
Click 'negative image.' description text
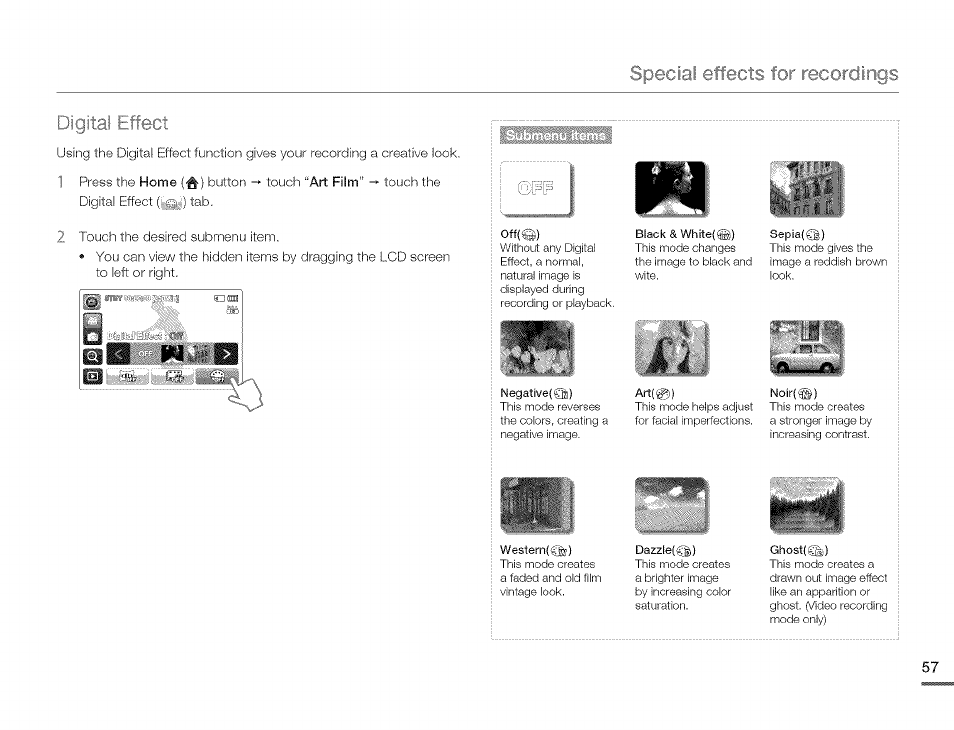click(x=540, y=434)
